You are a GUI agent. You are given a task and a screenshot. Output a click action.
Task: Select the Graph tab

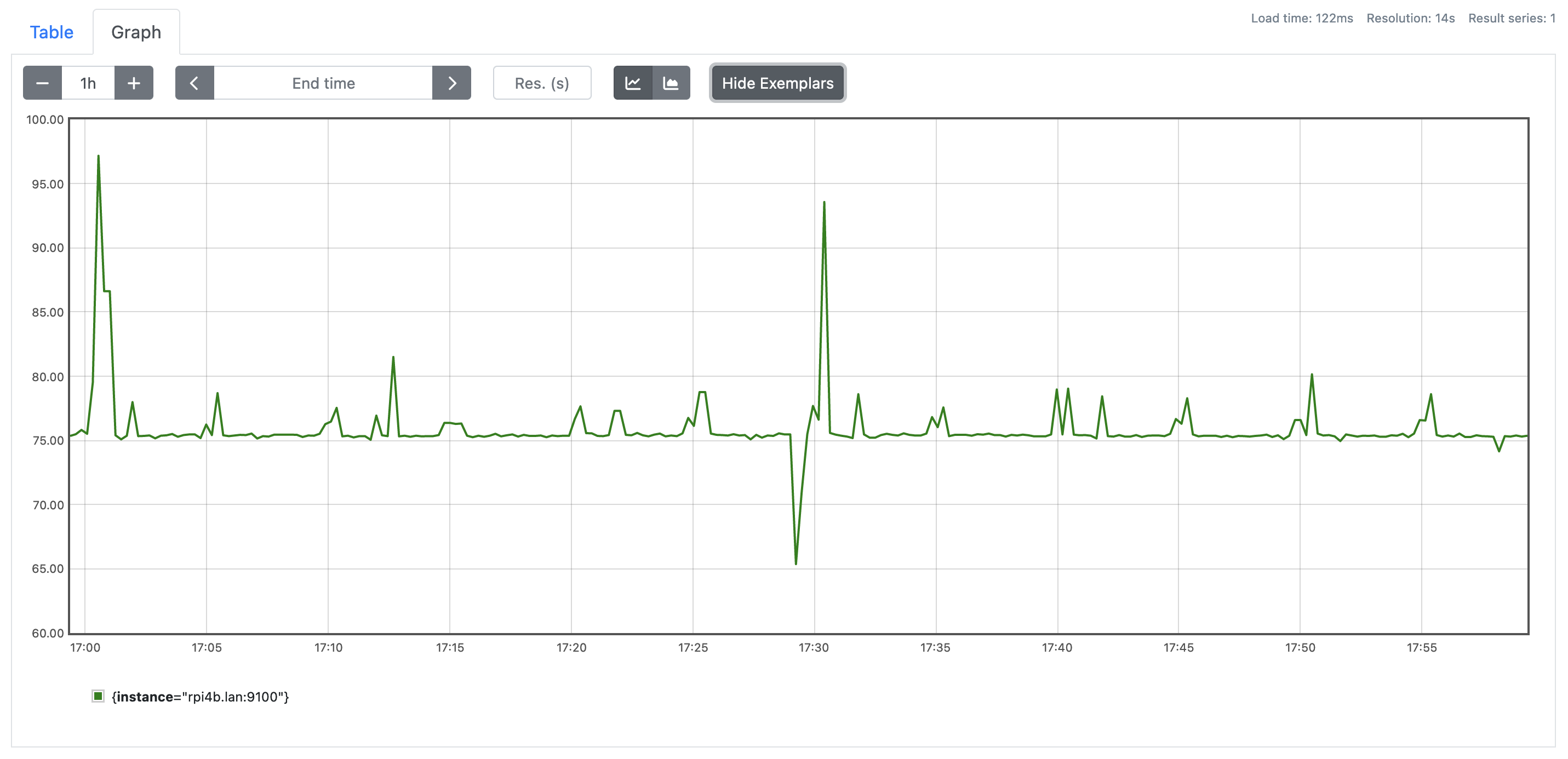(136, 32)
